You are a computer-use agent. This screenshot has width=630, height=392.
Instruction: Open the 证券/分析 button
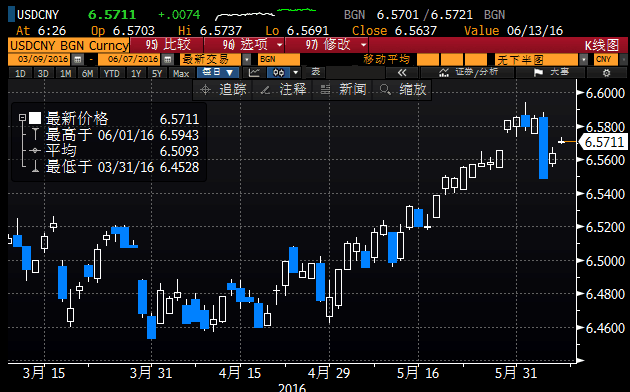(x=467, y=73)
